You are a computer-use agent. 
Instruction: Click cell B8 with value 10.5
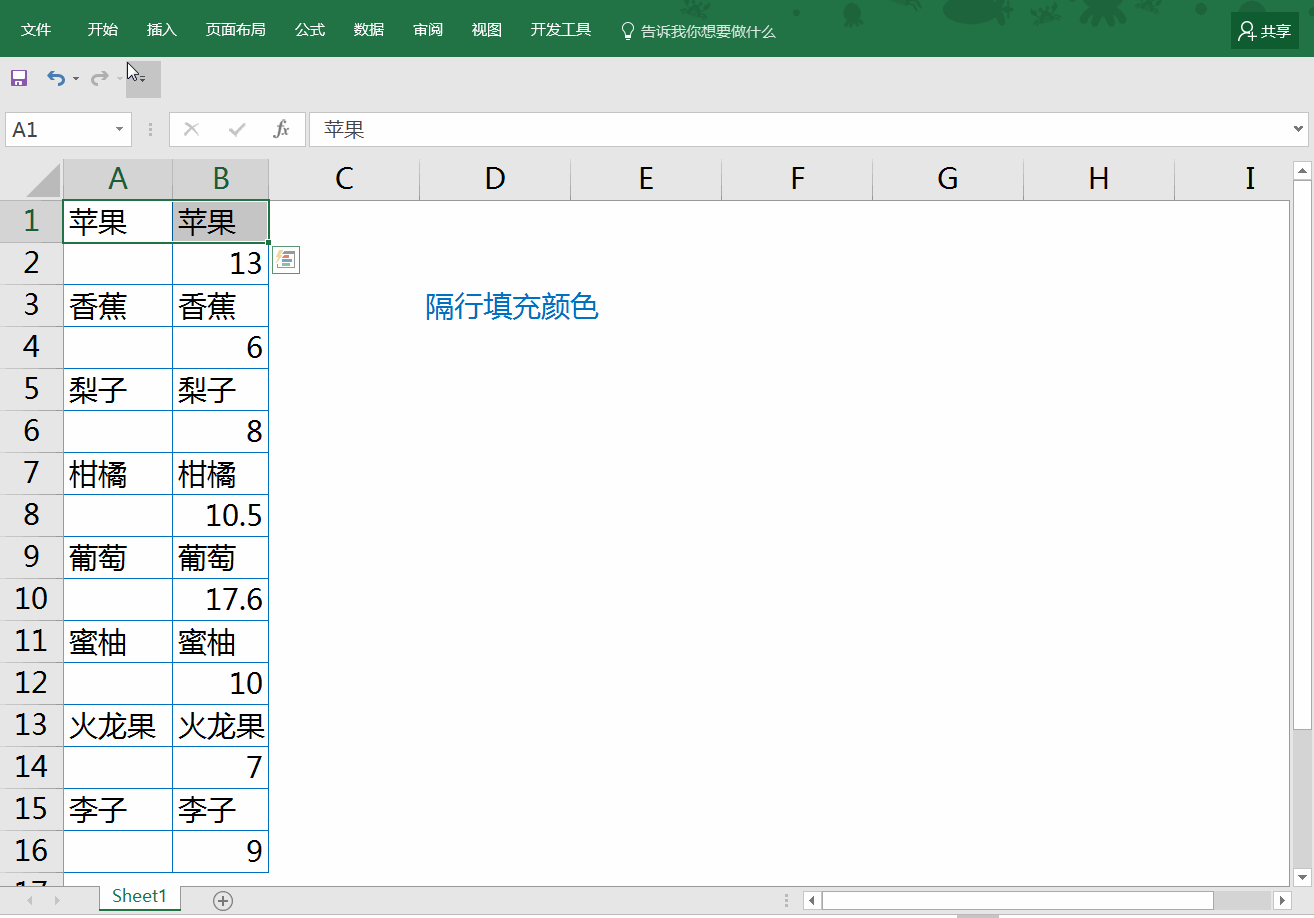click(x=221, y=515)
